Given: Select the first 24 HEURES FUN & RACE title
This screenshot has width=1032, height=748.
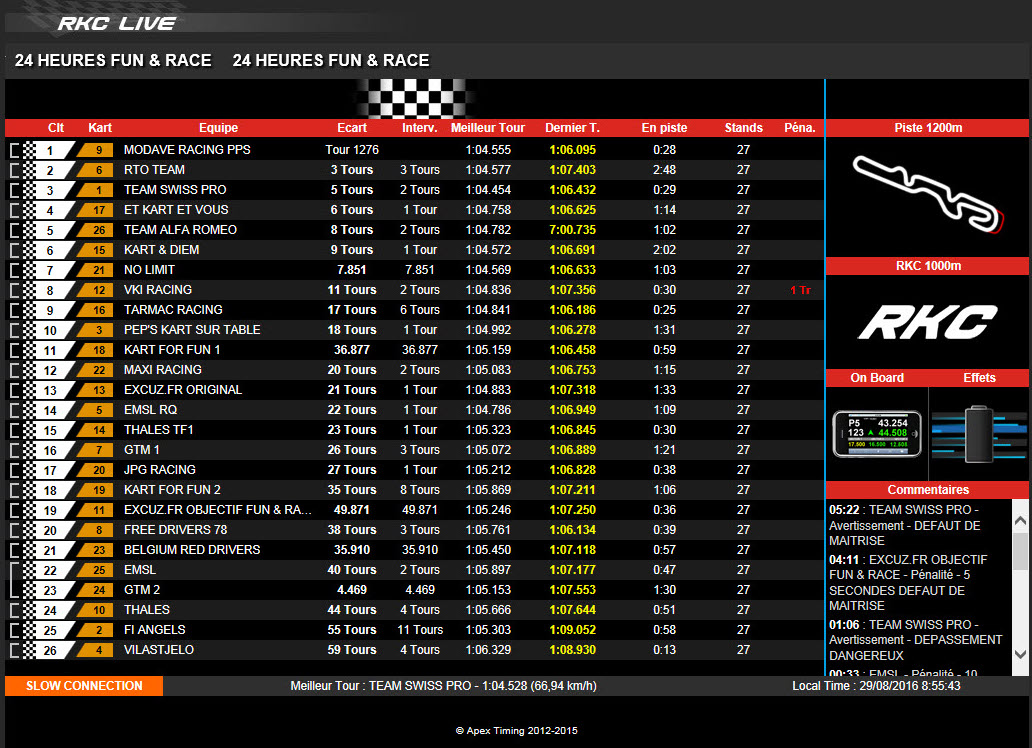Looking at the screenshot, I should coord(113,61).
